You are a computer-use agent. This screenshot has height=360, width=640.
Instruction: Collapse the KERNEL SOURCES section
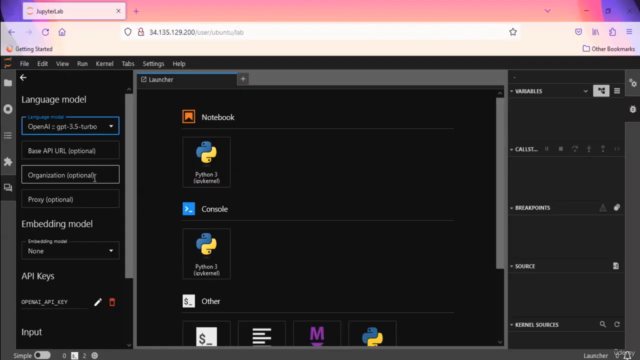[512, 324]
